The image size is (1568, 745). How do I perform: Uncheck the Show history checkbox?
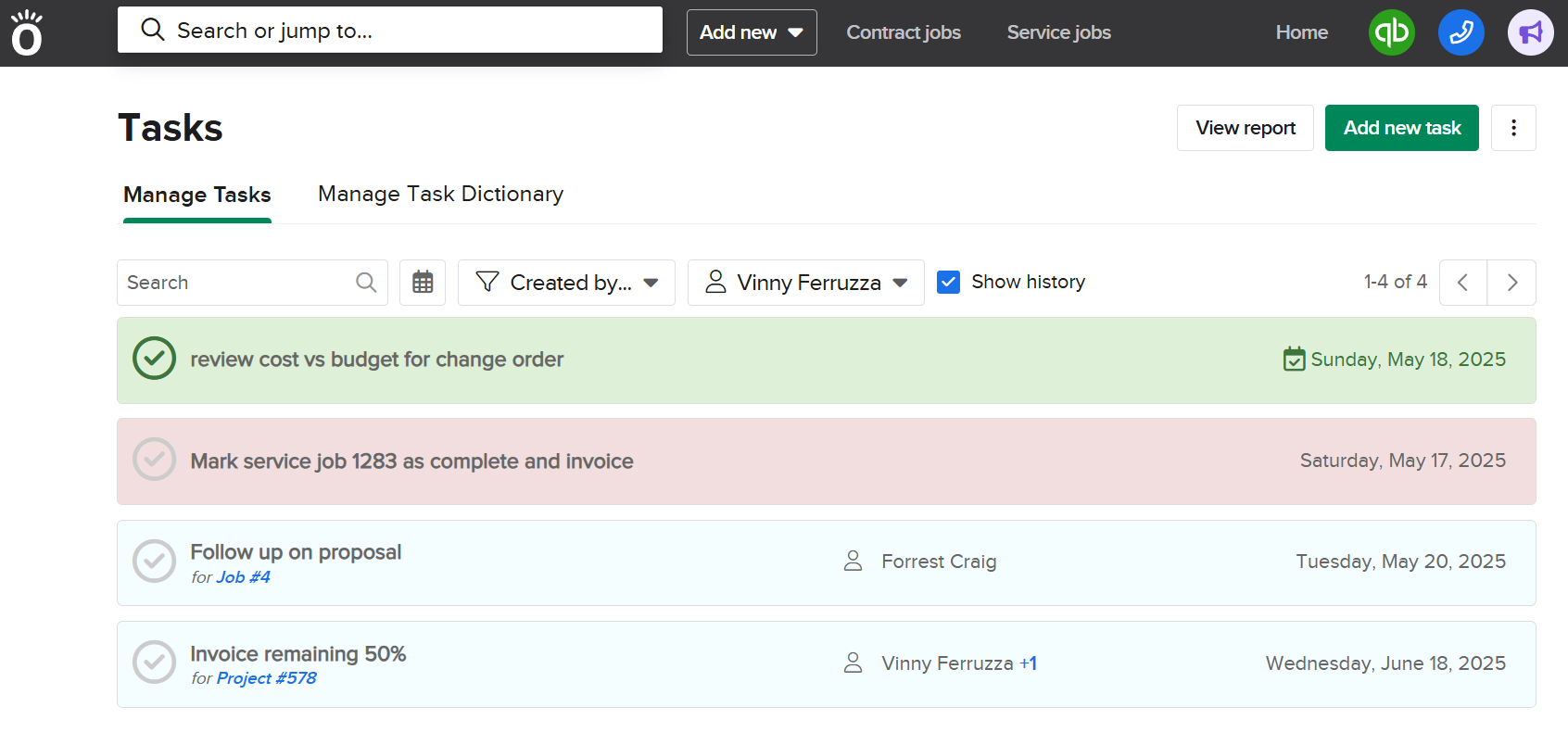coord(948,282)
